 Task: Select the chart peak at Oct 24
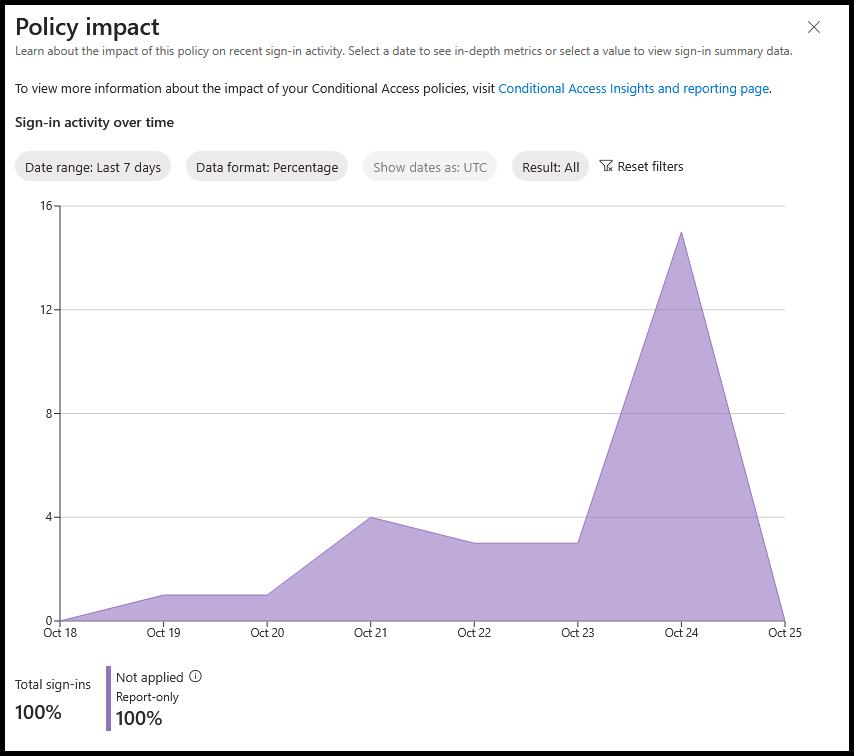pos(681,232)
